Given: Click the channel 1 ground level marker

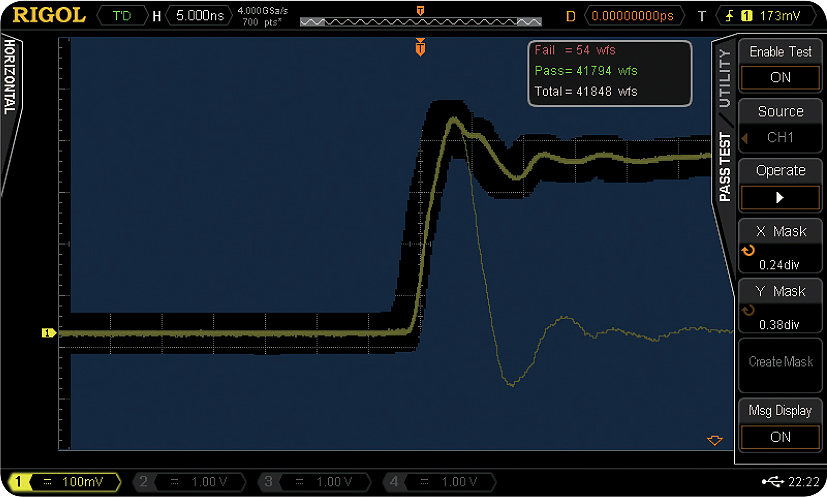Looking at the screenshot, I should click(46, 333).
